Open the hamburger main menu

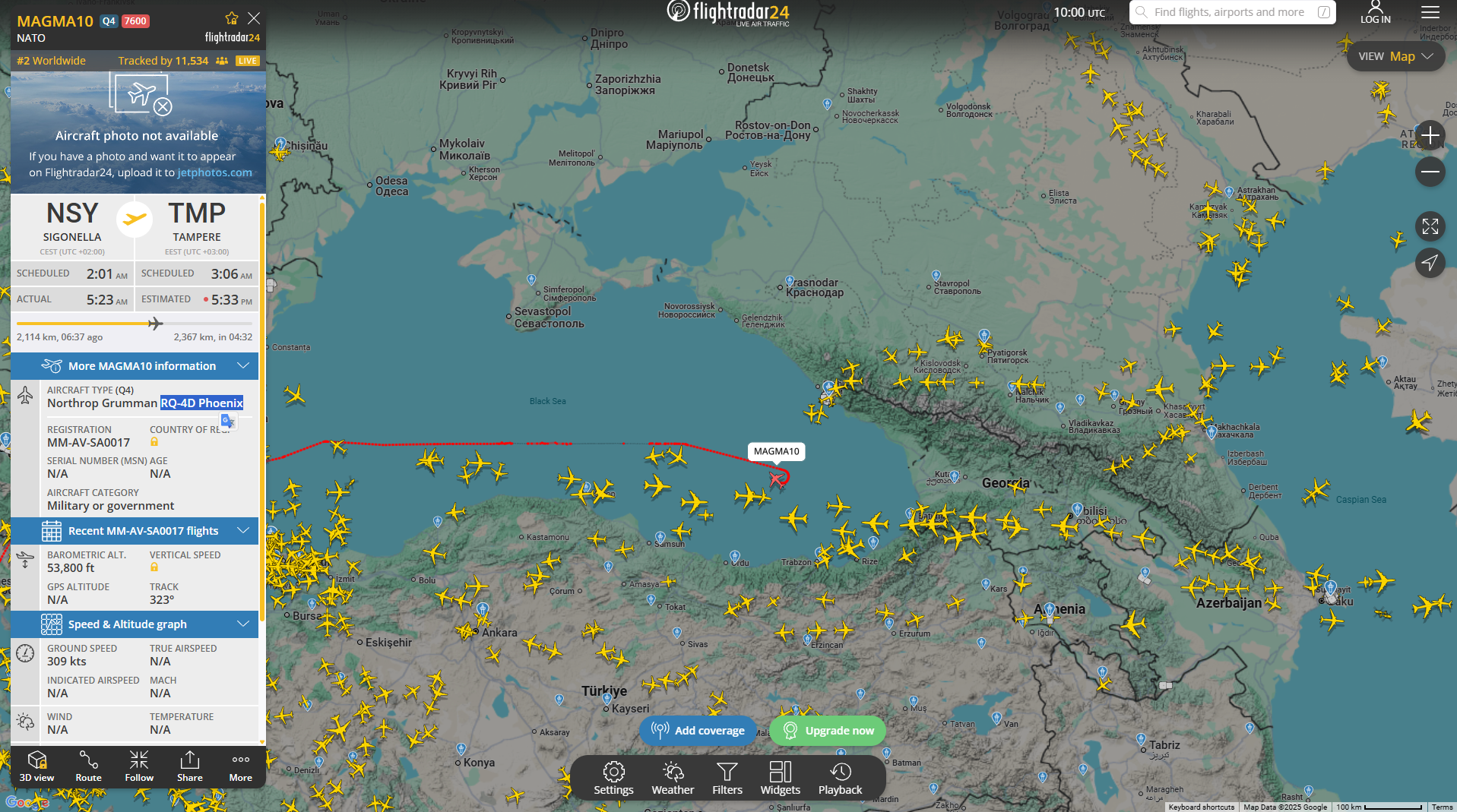[x=1430, y=12]
